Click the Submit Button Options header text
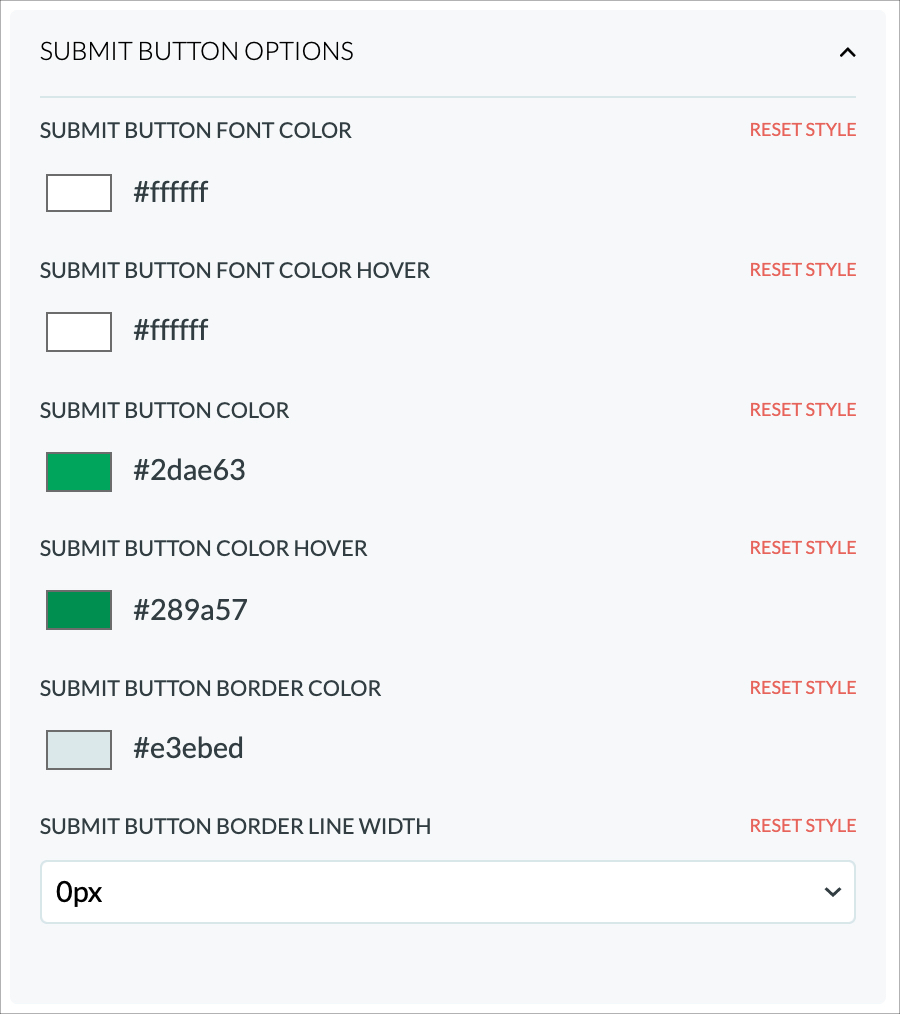Screen dimensions: 900x1014 click(196, 51)
